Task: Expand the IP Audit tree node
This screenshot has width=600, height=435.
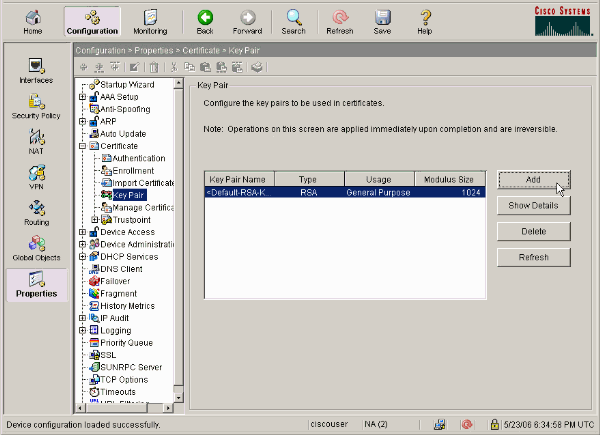Action: [82, 318]
